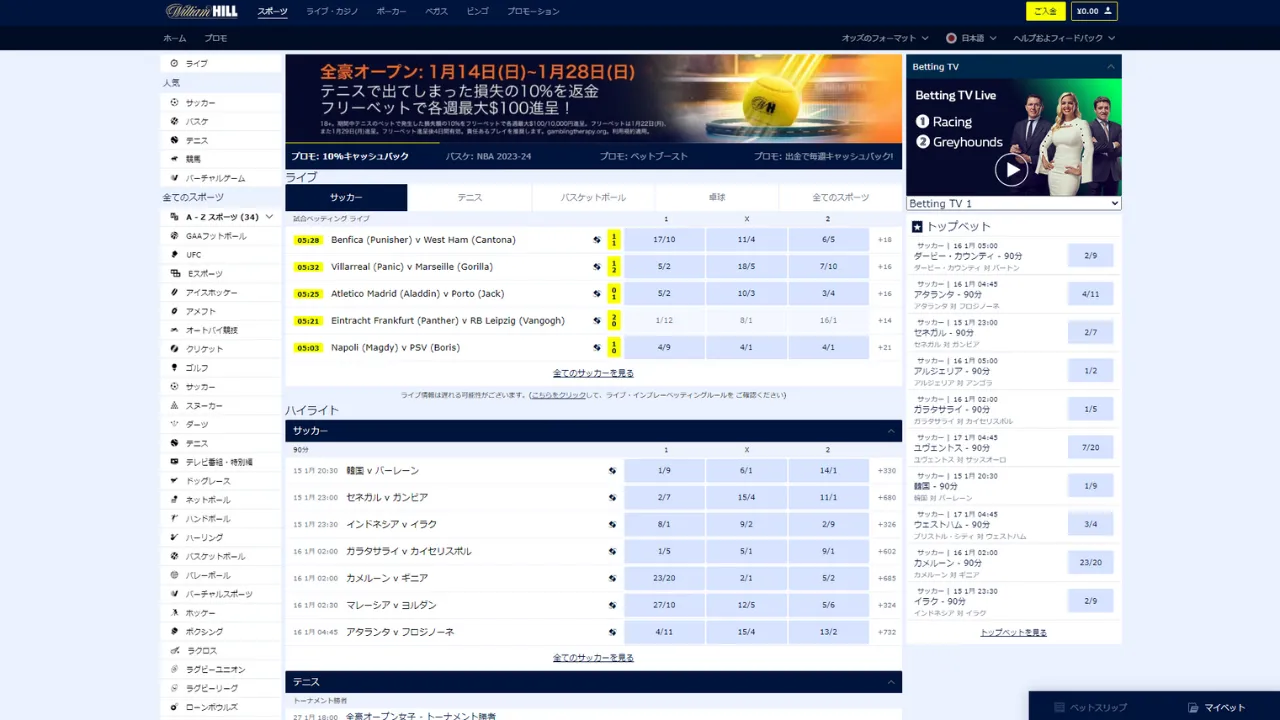Expand the A-Z スポーツ (34) list

click(x=269, y=217)
